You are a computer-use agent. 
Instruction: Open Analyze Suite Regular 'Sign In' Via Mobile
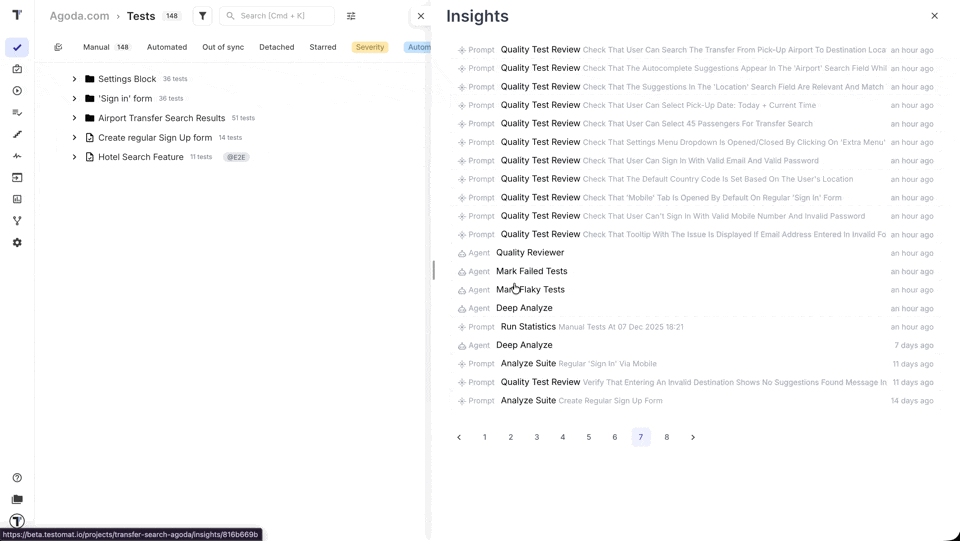coord(696,364)
